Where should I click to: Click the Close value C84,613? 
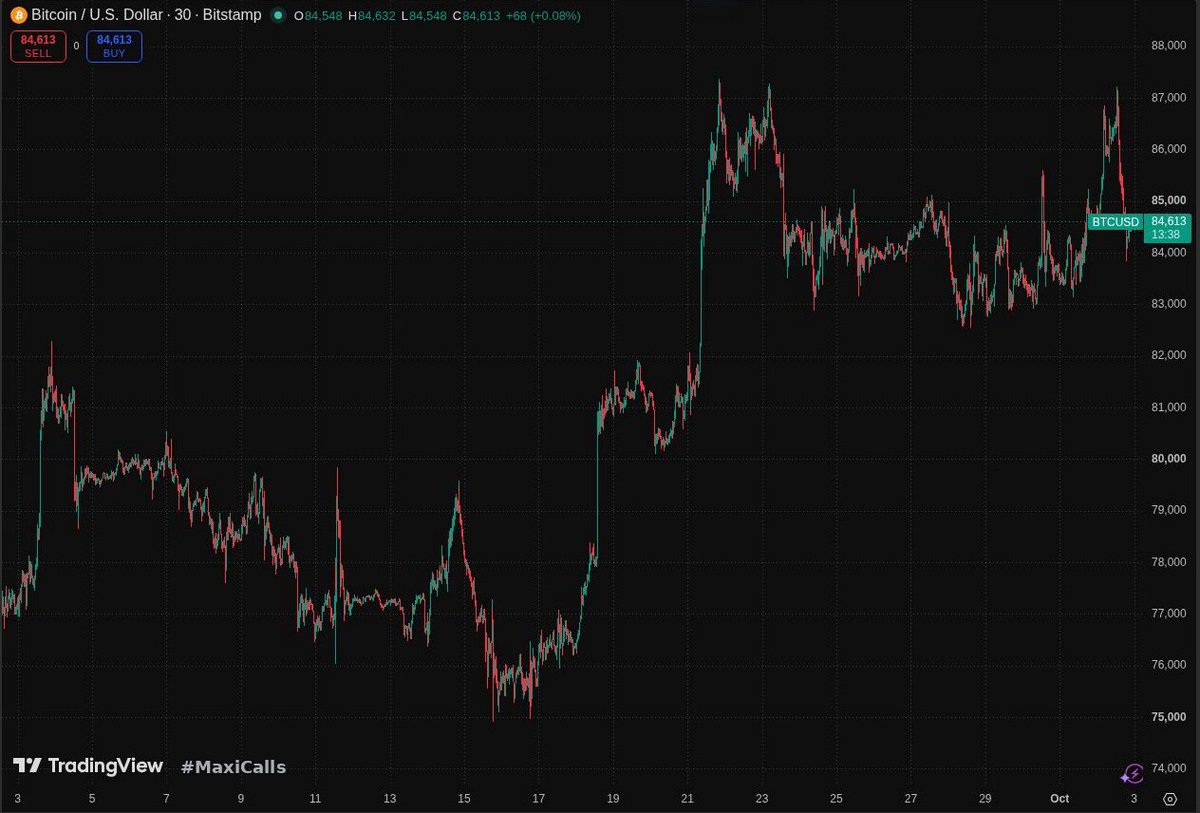point(476,16)
